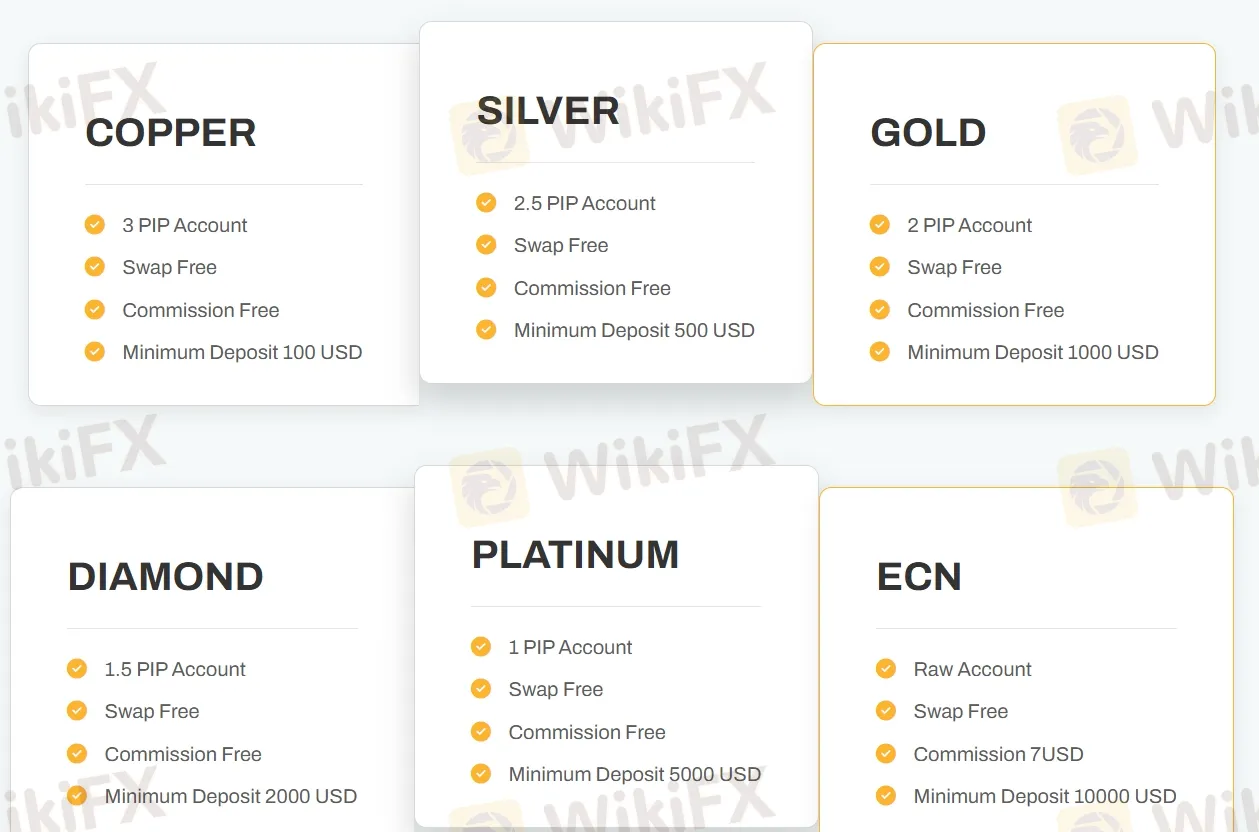Click checkmark beside Minimum Deposit 100 USD

(x=95, y=352)
